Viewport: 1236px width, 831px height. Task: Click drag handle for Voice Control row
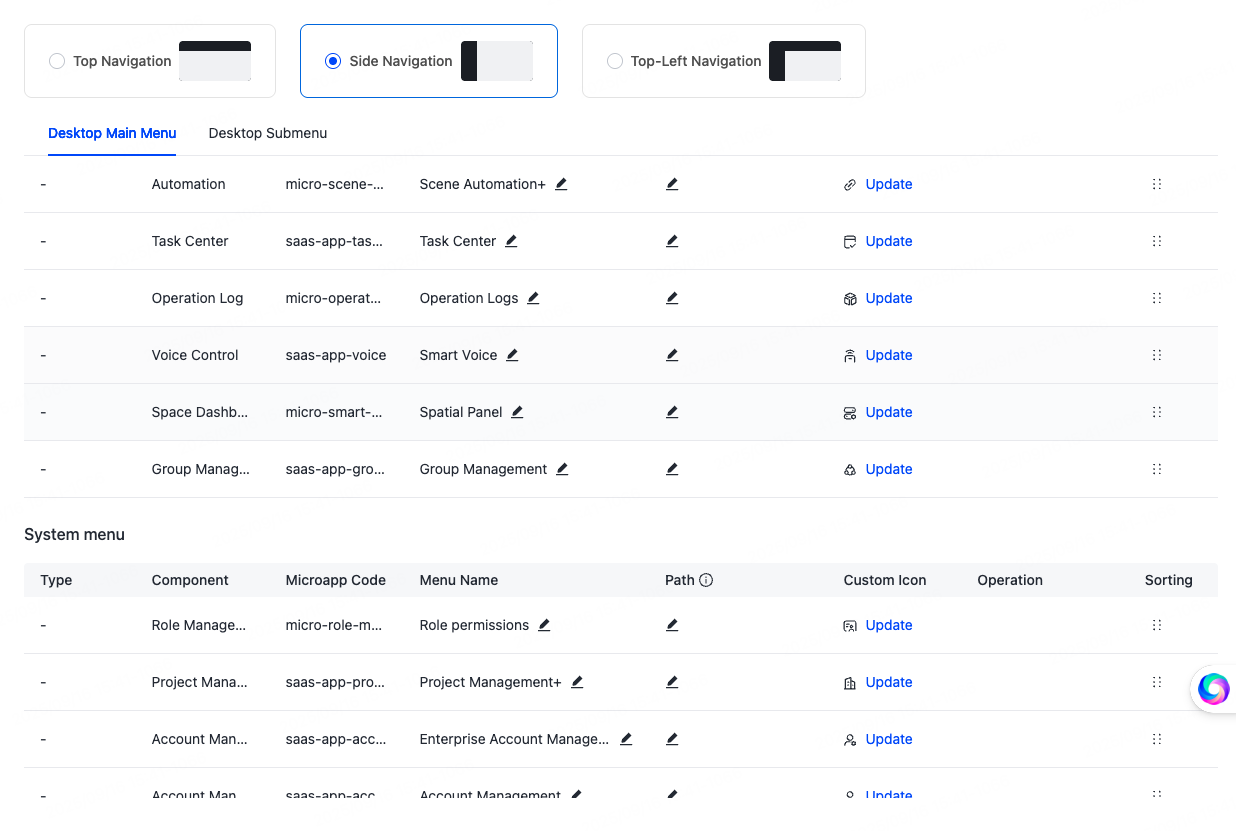point(1156,355)
